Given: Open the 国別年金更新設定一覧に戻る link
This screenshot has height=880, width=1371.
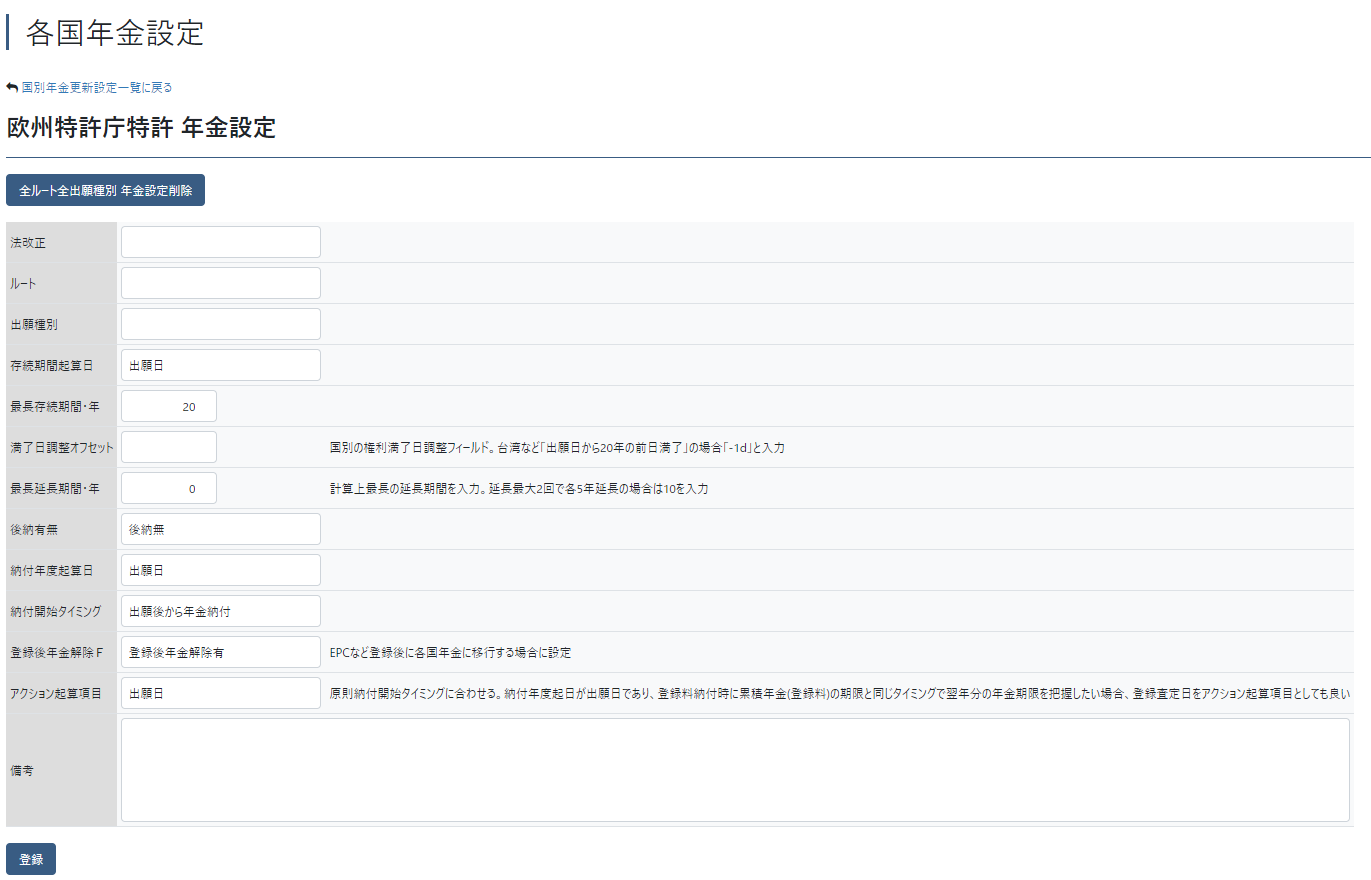Looking at the screenshot, I should [97, 87].
